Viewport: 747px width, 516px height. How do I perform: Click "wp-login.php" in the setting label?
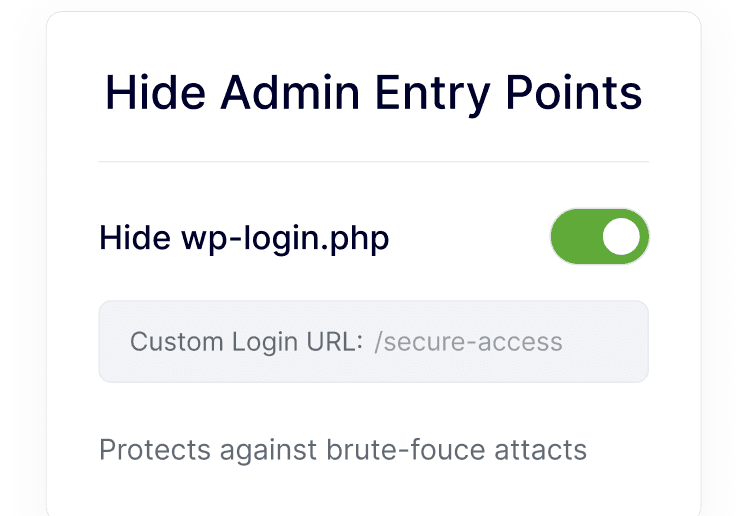coord(285,238)
